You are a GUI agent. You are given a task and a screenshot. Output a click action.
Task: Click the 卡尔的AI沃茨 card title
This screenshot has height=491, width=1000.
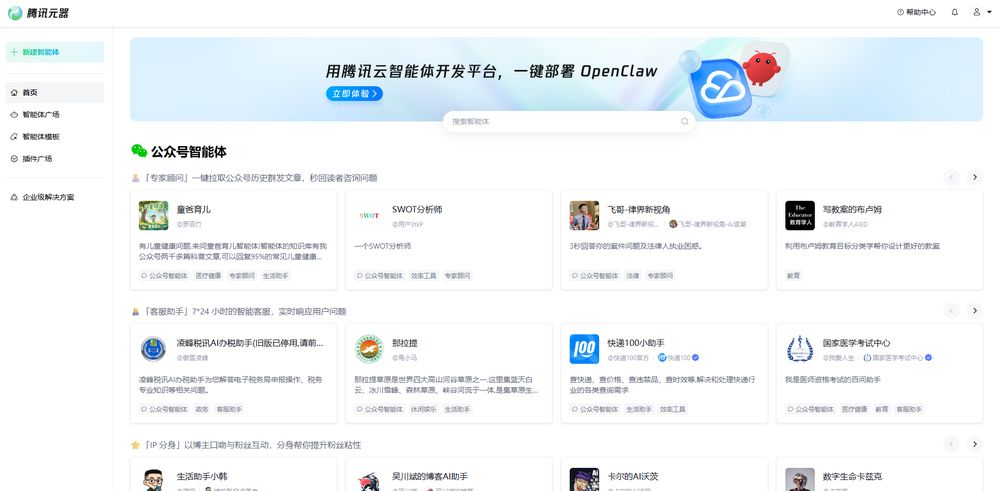point(633,476)
